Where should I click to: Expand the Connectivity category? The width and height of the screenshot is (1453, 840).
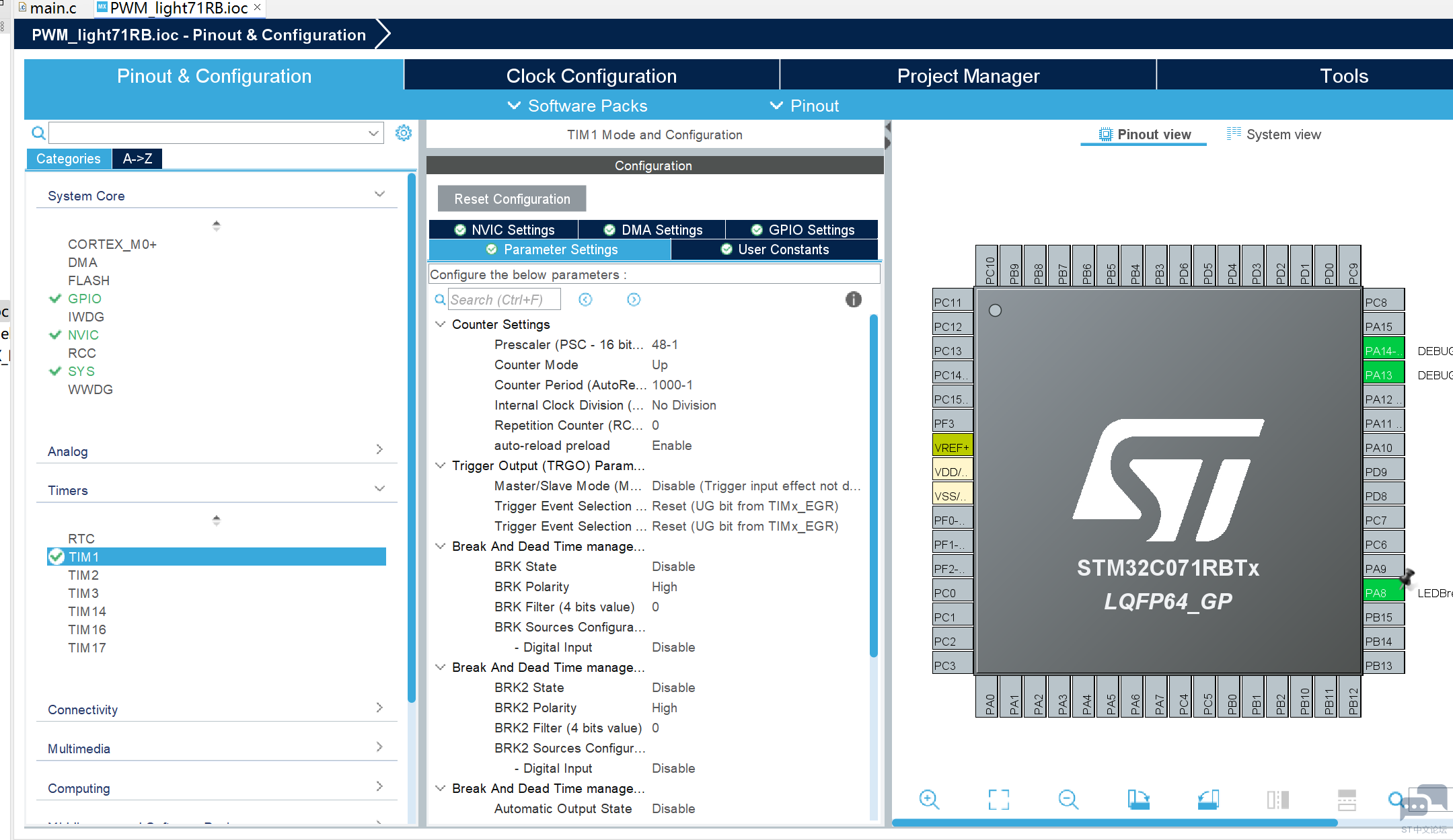coord(379,708)
